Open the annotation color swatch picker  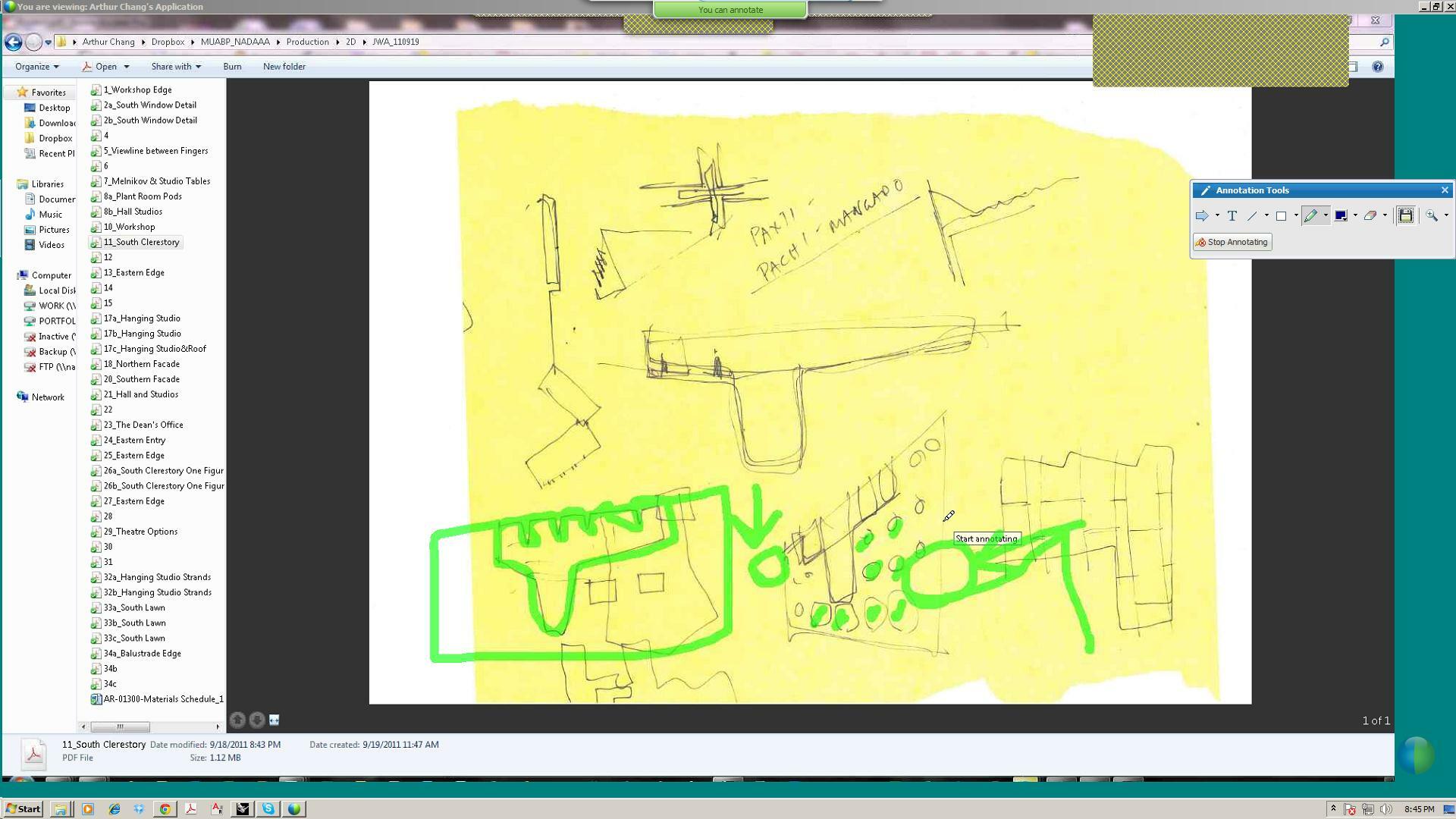click(x=1340, y=216)
